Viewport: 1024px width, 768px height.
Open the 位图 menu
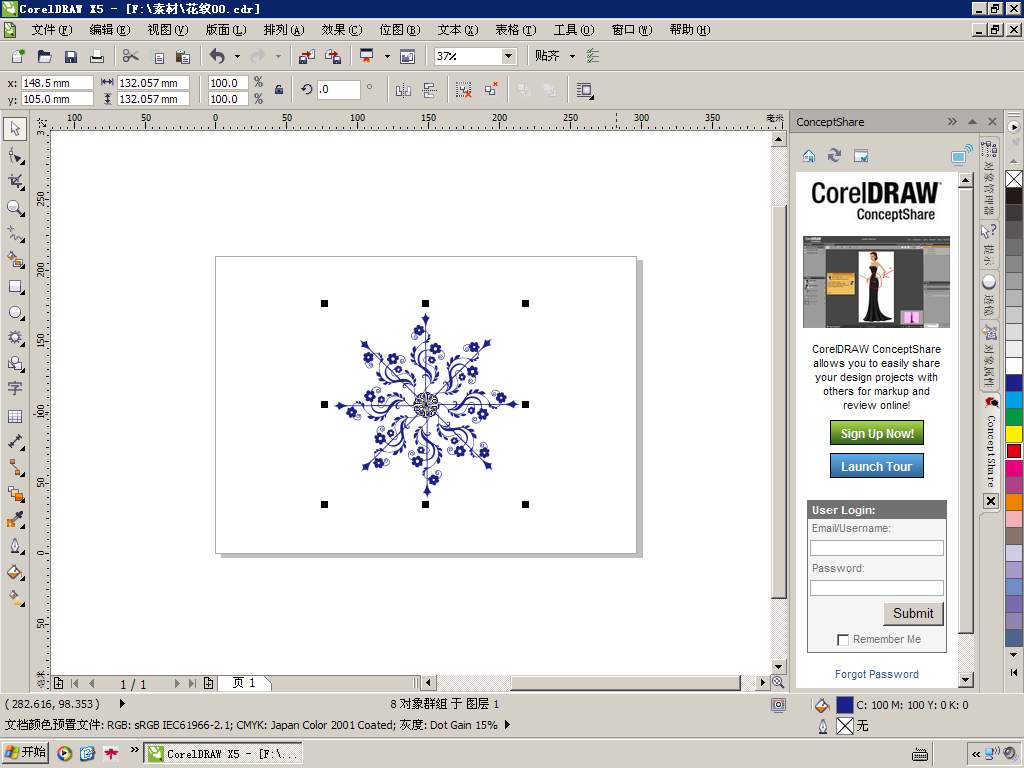pos(400,30)
